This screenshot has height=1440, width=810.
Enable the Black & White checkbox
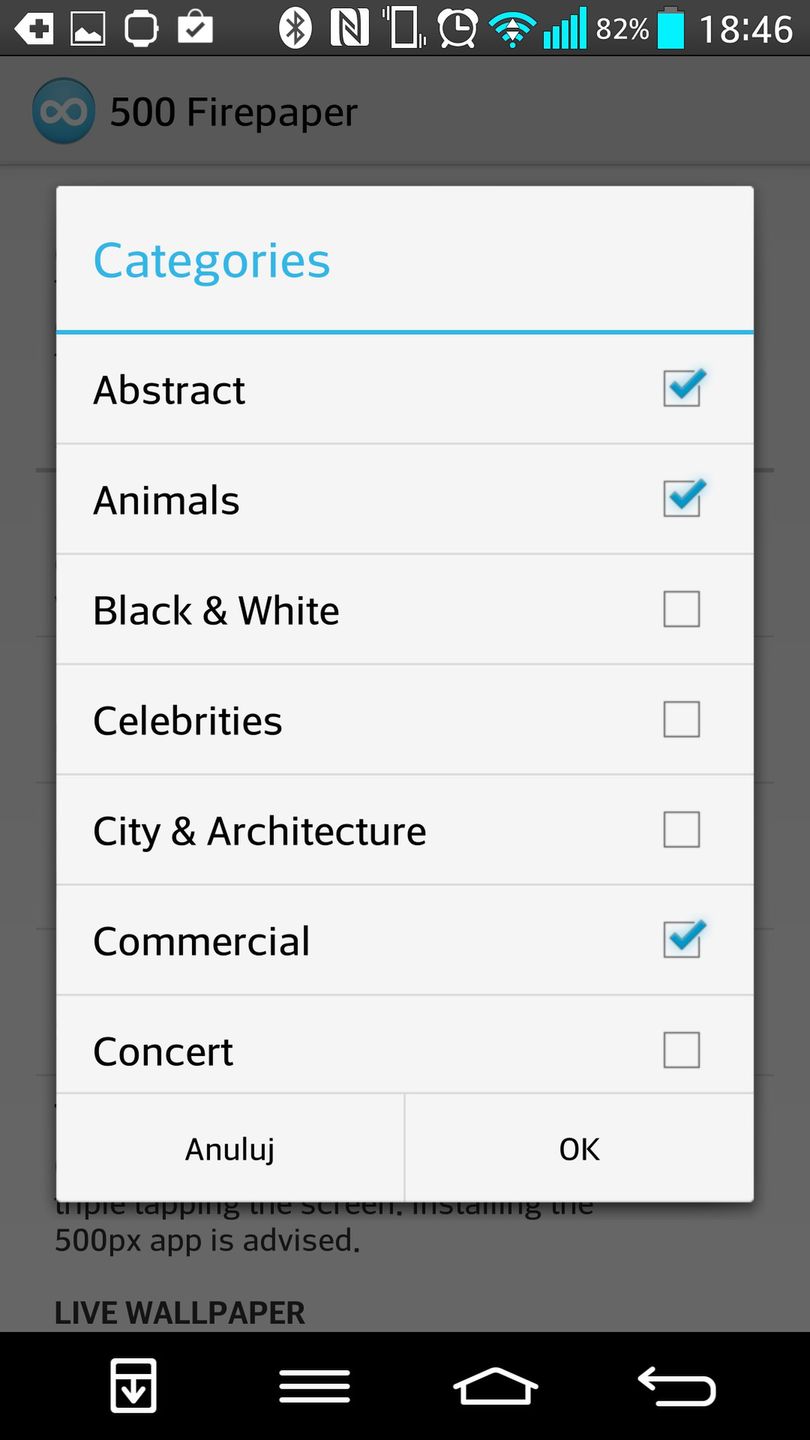coord(682,609)
